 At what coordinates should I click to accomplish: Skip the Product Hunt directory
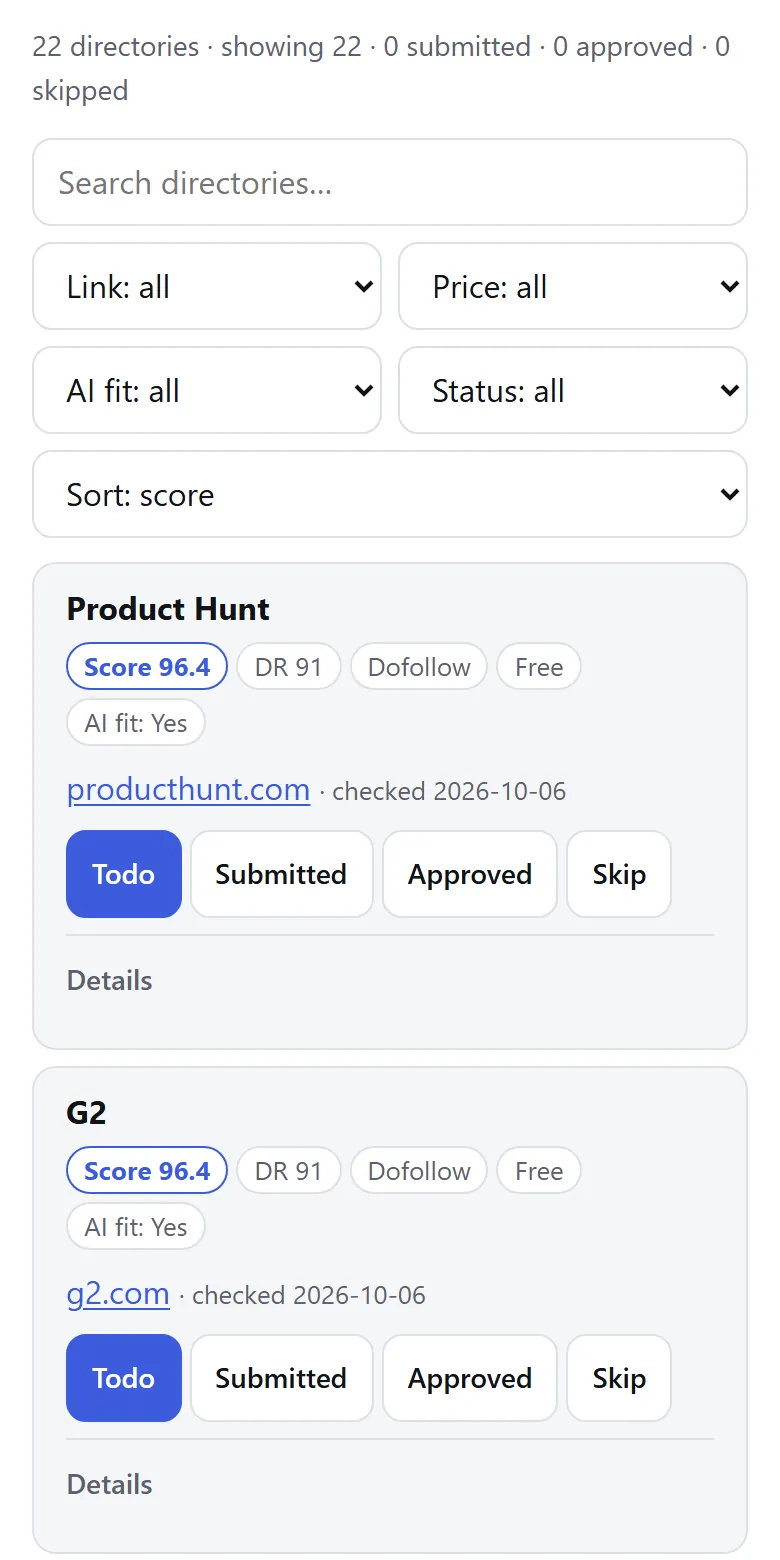619,874
